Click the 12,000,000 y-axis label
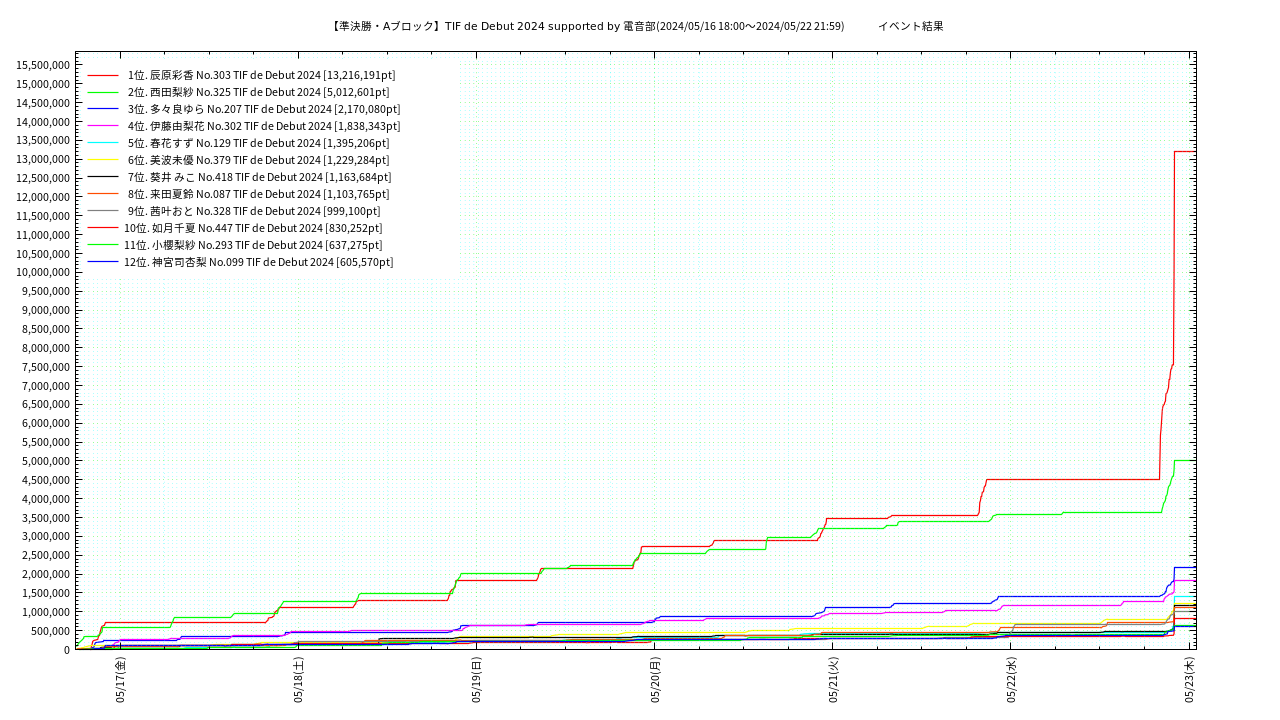This screenshot has width=1280, height=720. 43,197
